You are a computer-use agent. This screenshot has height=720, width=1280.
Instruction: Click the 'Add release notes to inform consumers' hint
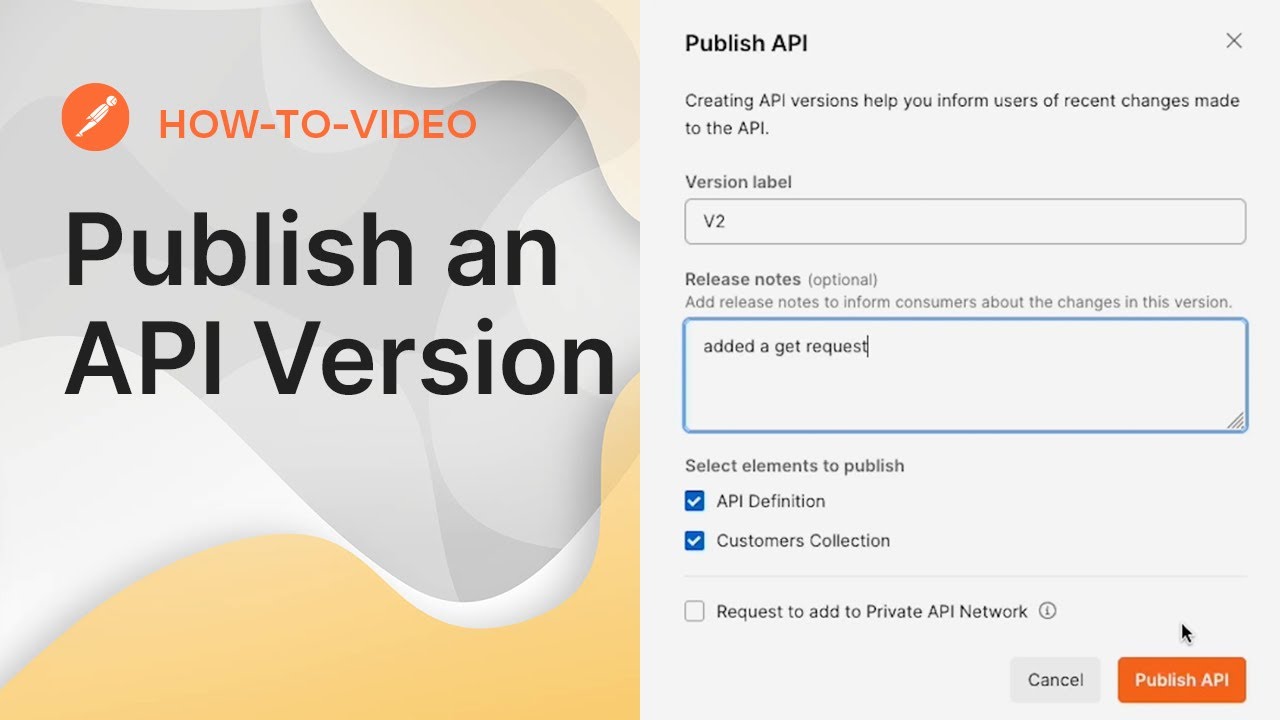coord(958,302)
